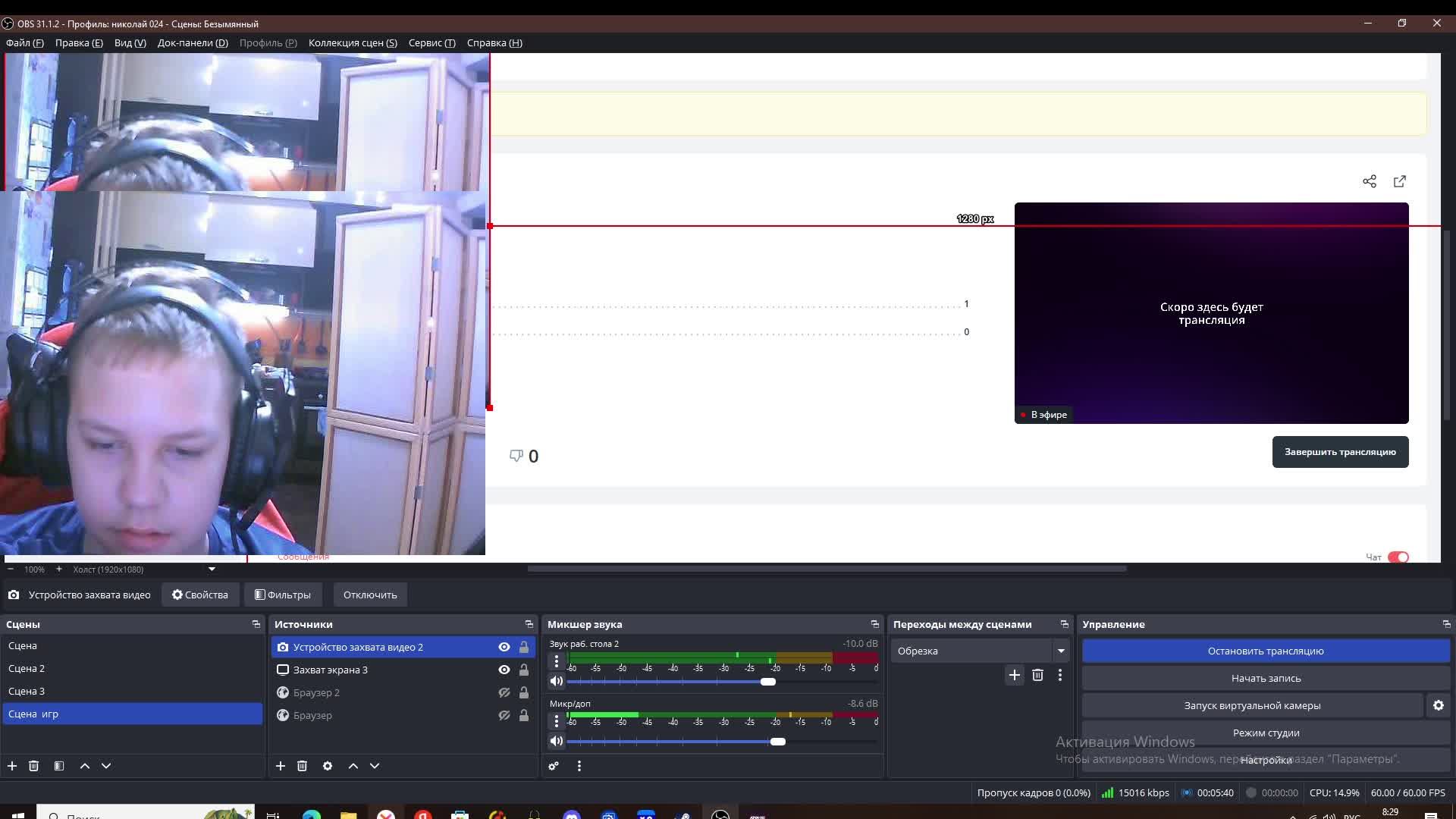Expand the canvas scale dropdown arrow
The height and width of the screenshot is (819, 1456).
point(212,569)
